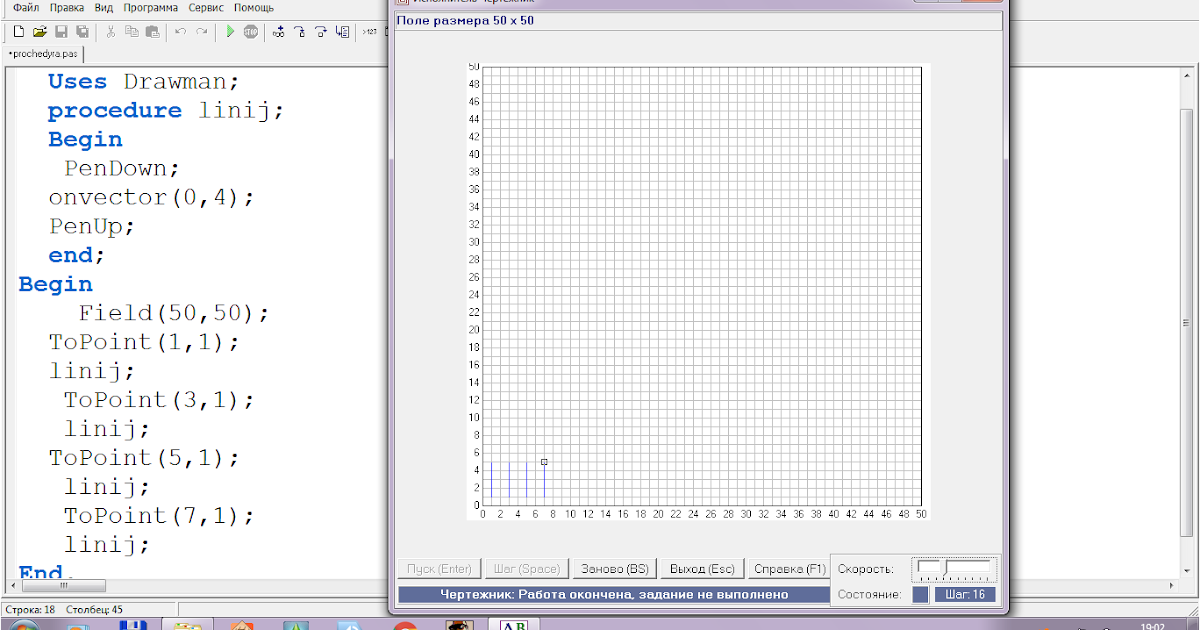Run the program with the green play icon
The image size is (1200, 630).
pyautogui.click(x=230, y=32)
